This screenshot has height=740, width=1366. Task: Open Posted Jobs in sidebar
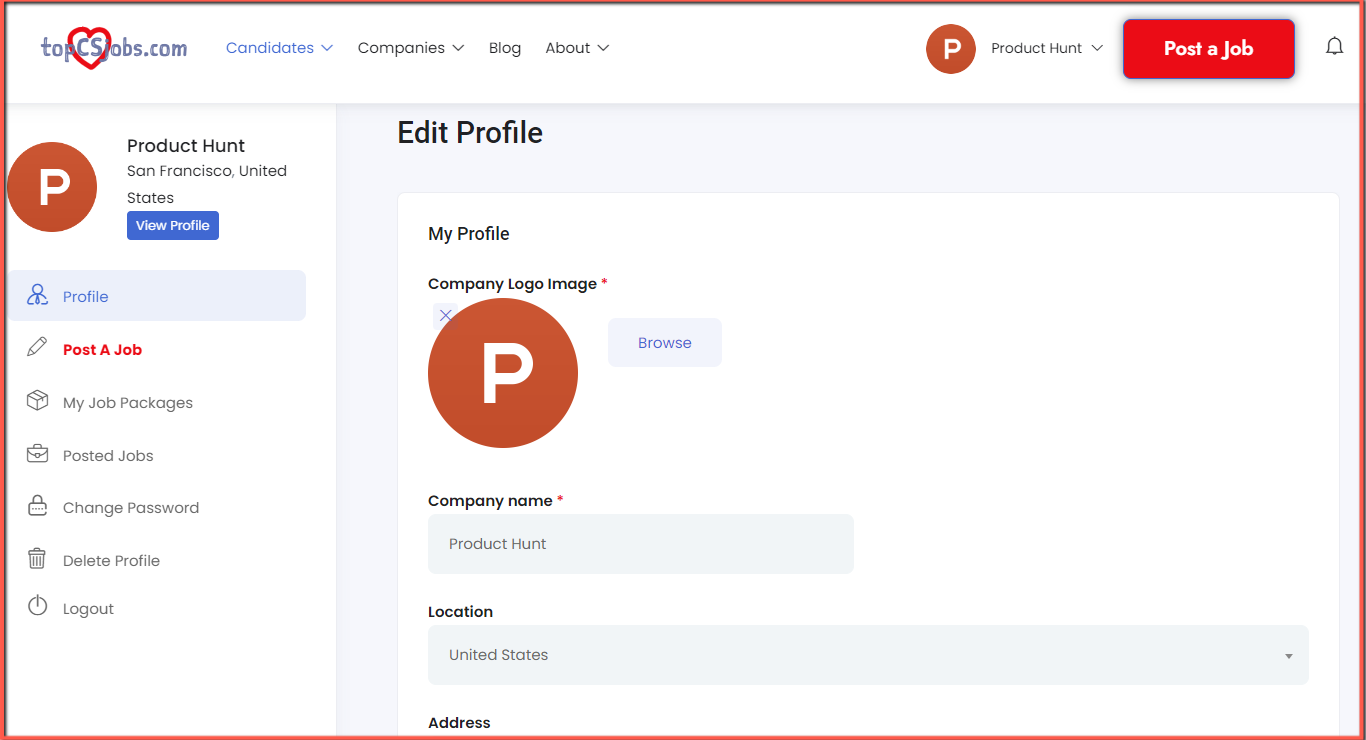coord(108,456)
